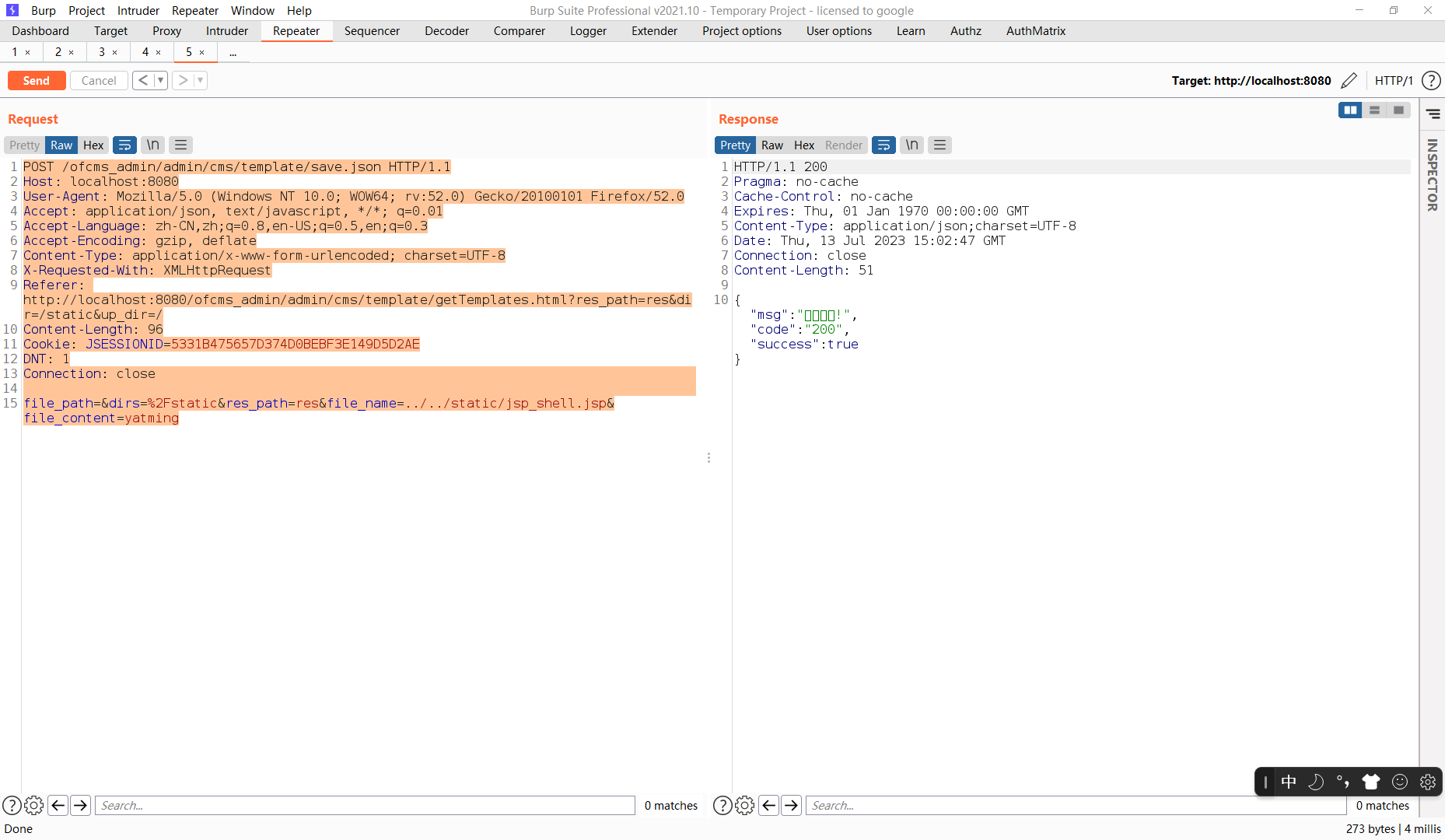Image resolution: width=1445 pixels, height=840 pixels.
Task: Switch to the Decoder tab
Action: [446, 31]
